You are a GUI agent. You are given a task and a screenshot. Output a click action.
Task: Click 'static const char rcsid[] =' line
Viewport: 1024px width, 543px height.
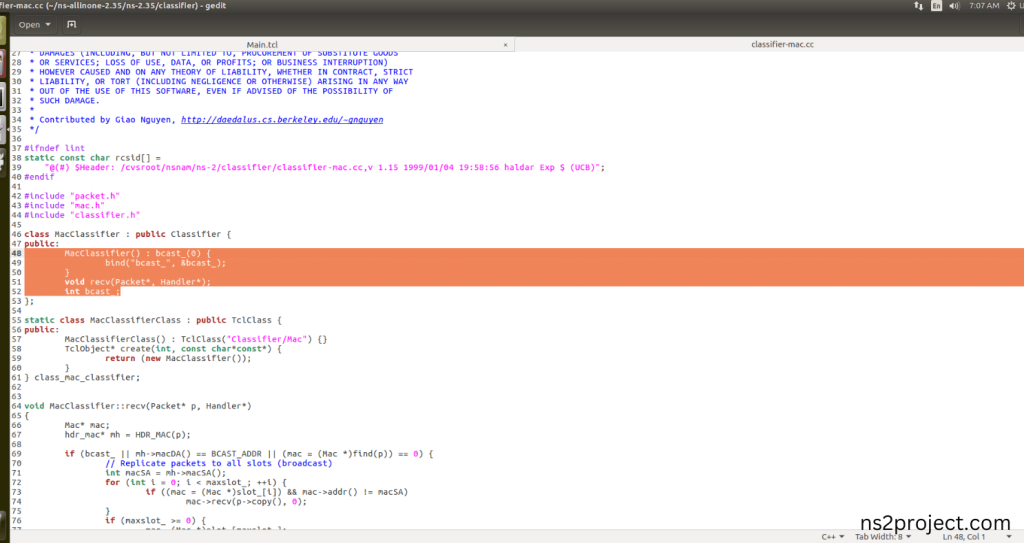(92, 157)
